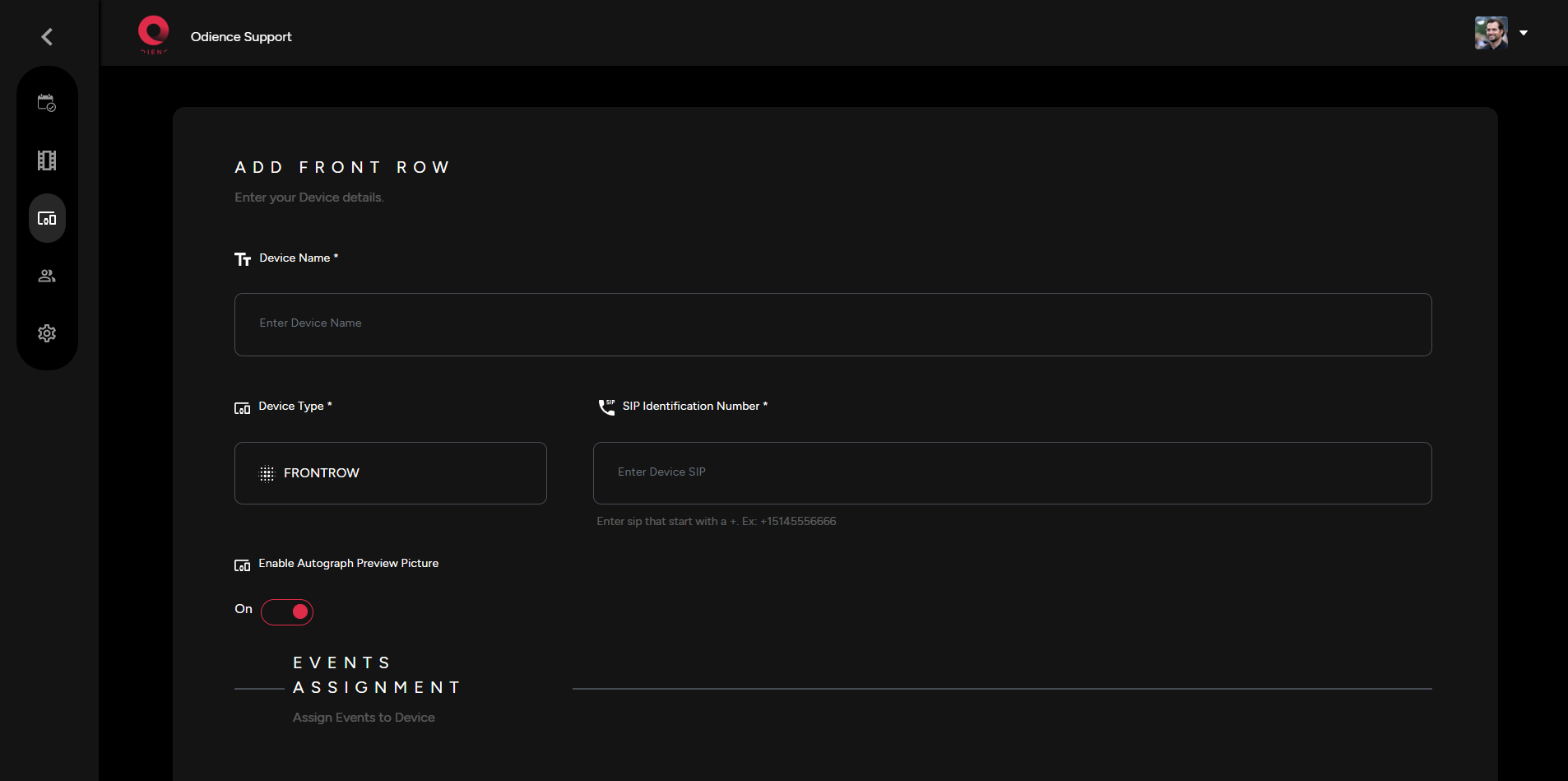Open the settings gear sidebar icon
The width and height of the screenshot is (1568, 781).
click(47, 333)
